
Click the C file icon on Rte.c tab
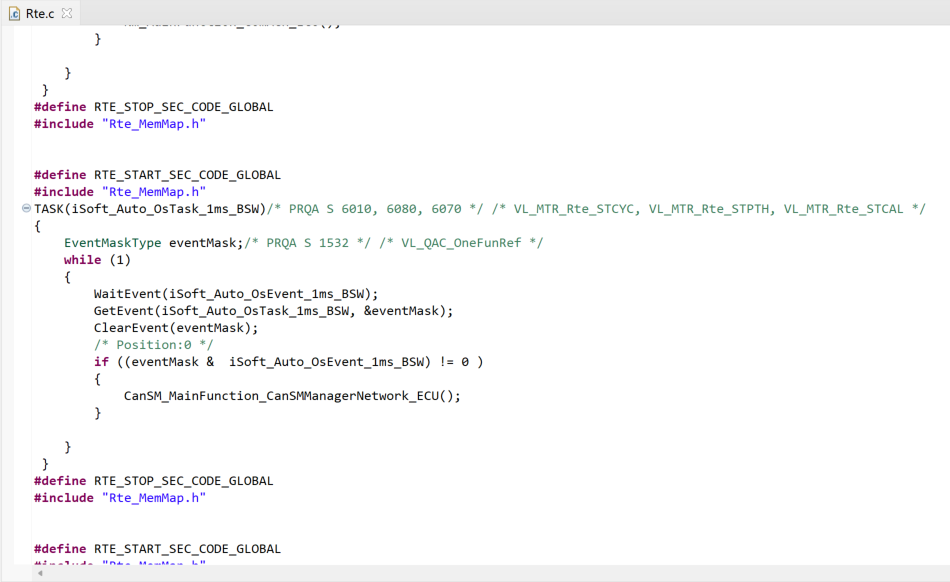(14, 13)
